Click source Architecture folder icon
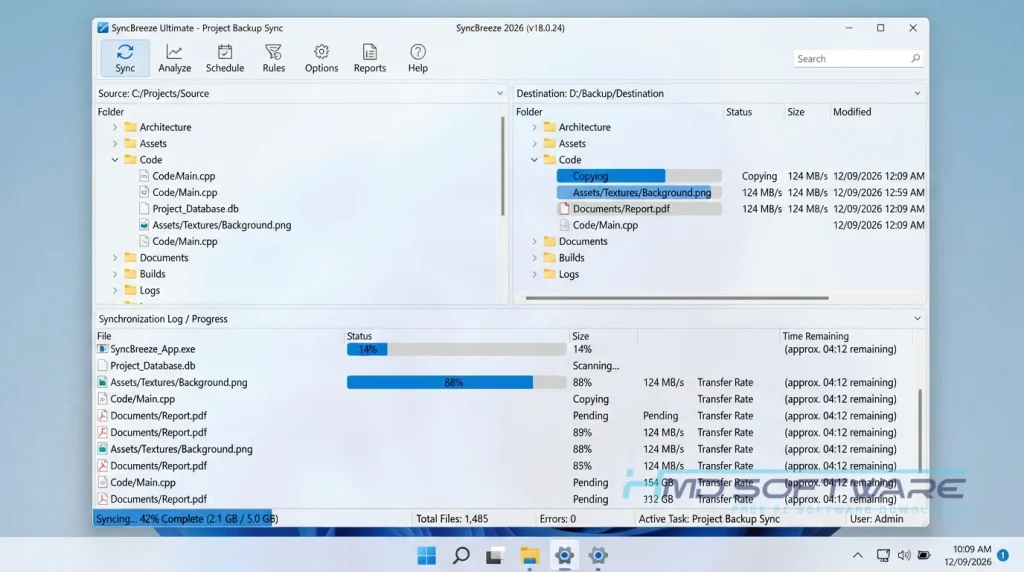 point(131,127)
